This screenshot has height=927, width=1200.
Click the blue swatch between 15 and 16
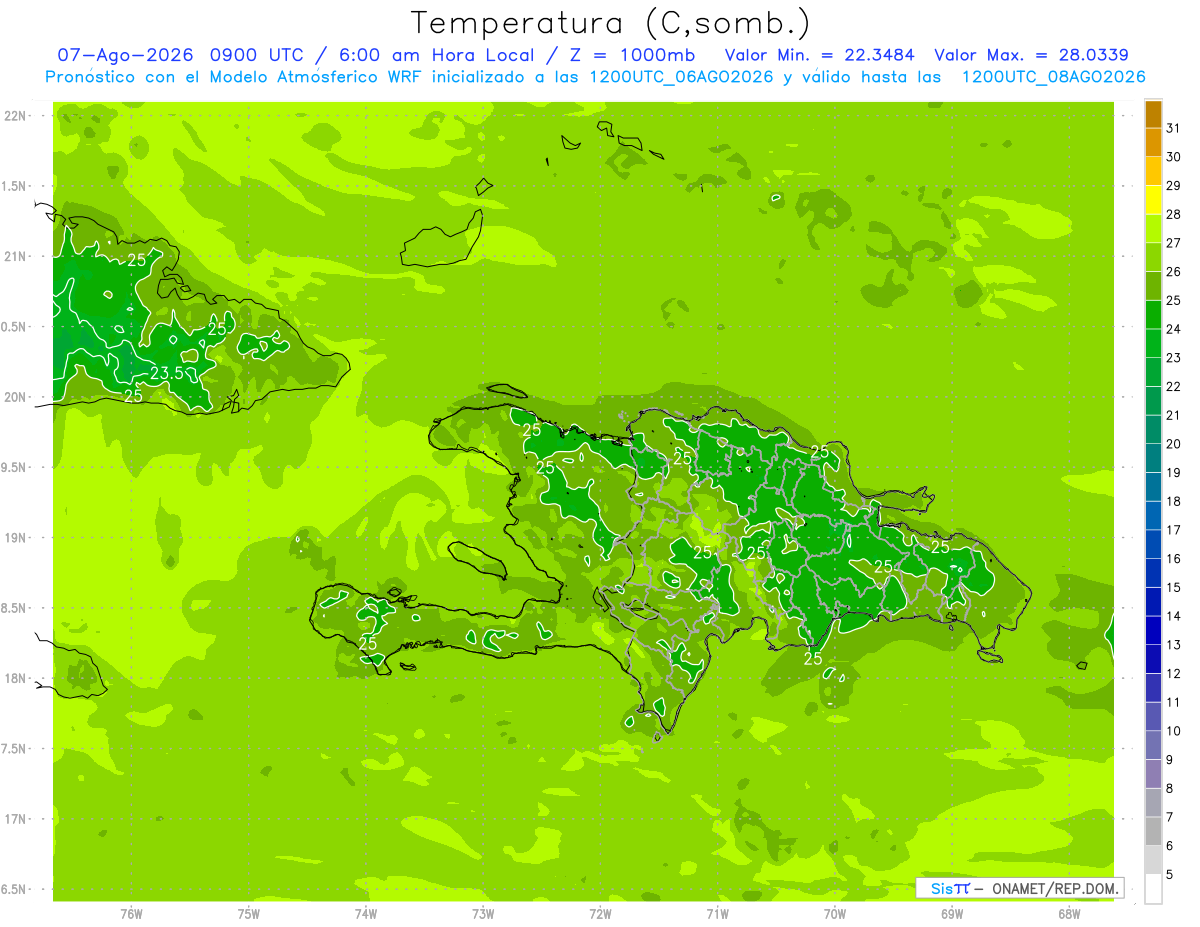(1153, 574)
